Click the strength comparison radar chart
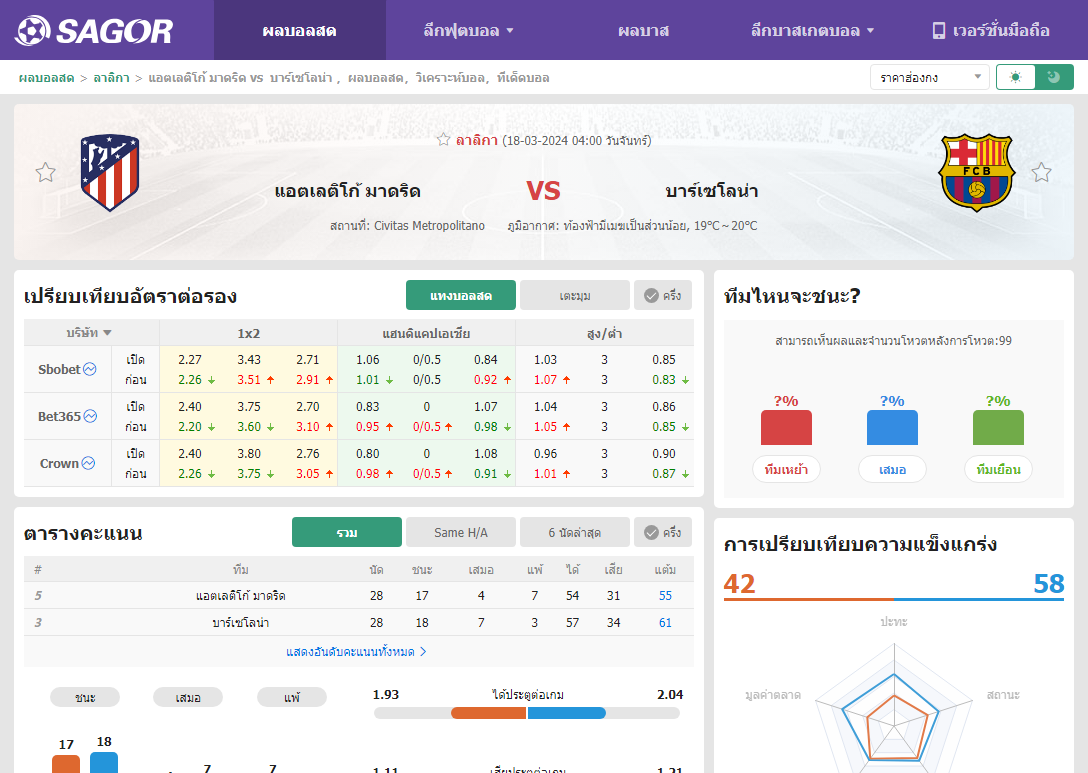The height and width of the screenshot is (773, 1088). pos(894,709)
